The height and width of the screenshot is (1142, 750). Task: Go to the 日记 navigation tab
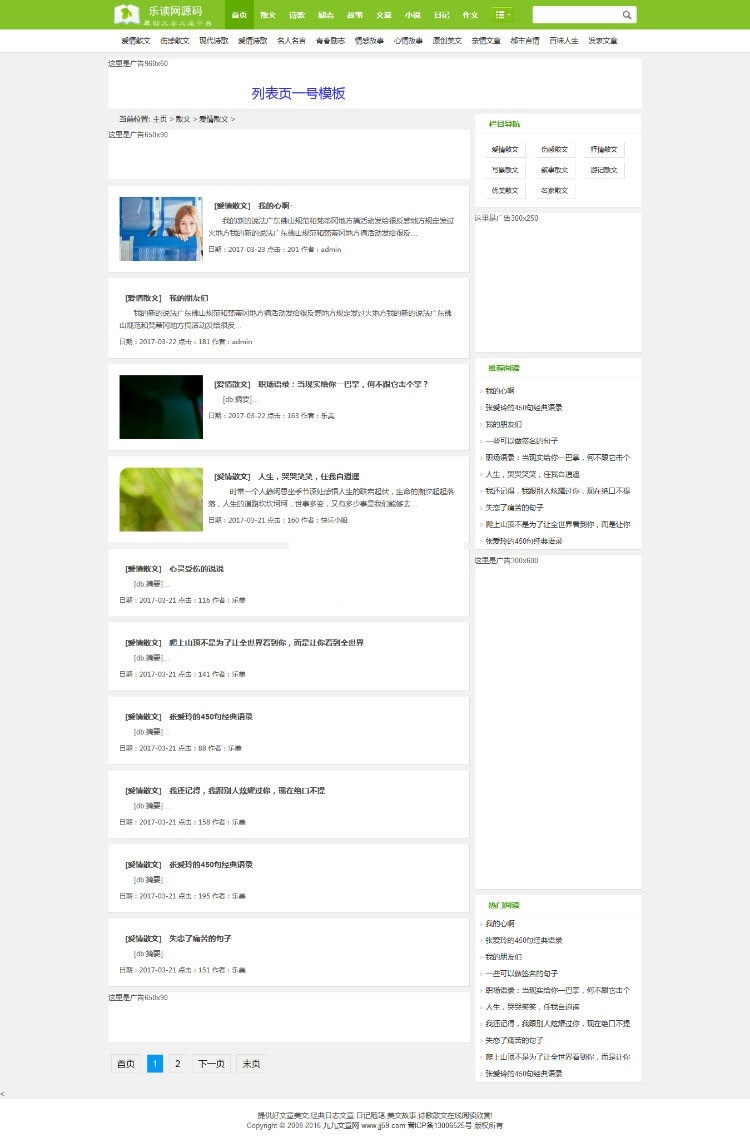tap(441, 15)
